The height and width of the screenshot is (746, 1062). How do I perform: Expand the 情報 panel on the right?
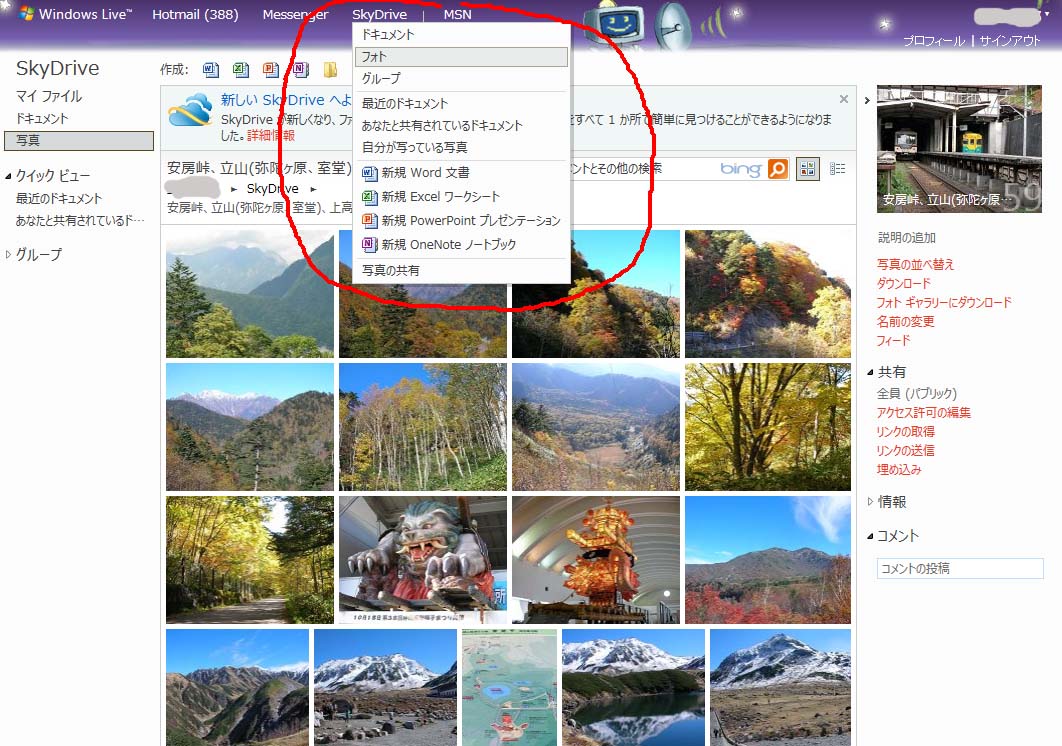pyautogui.click(x=870, y=502)
